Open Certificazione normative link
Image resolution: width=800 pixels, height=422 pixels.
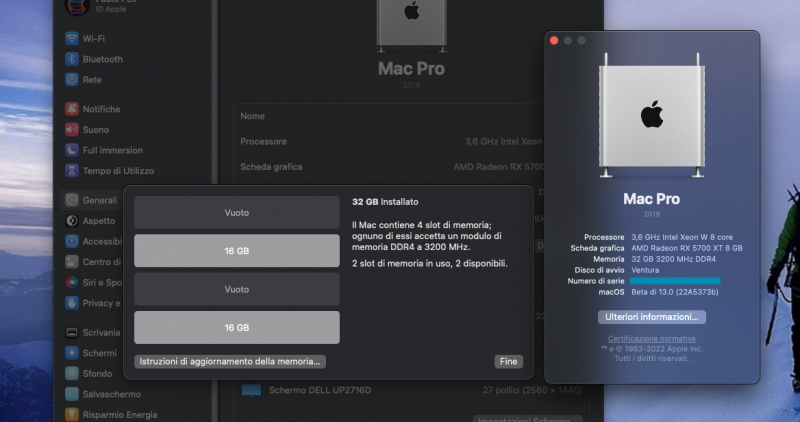[x=652, y=338]
